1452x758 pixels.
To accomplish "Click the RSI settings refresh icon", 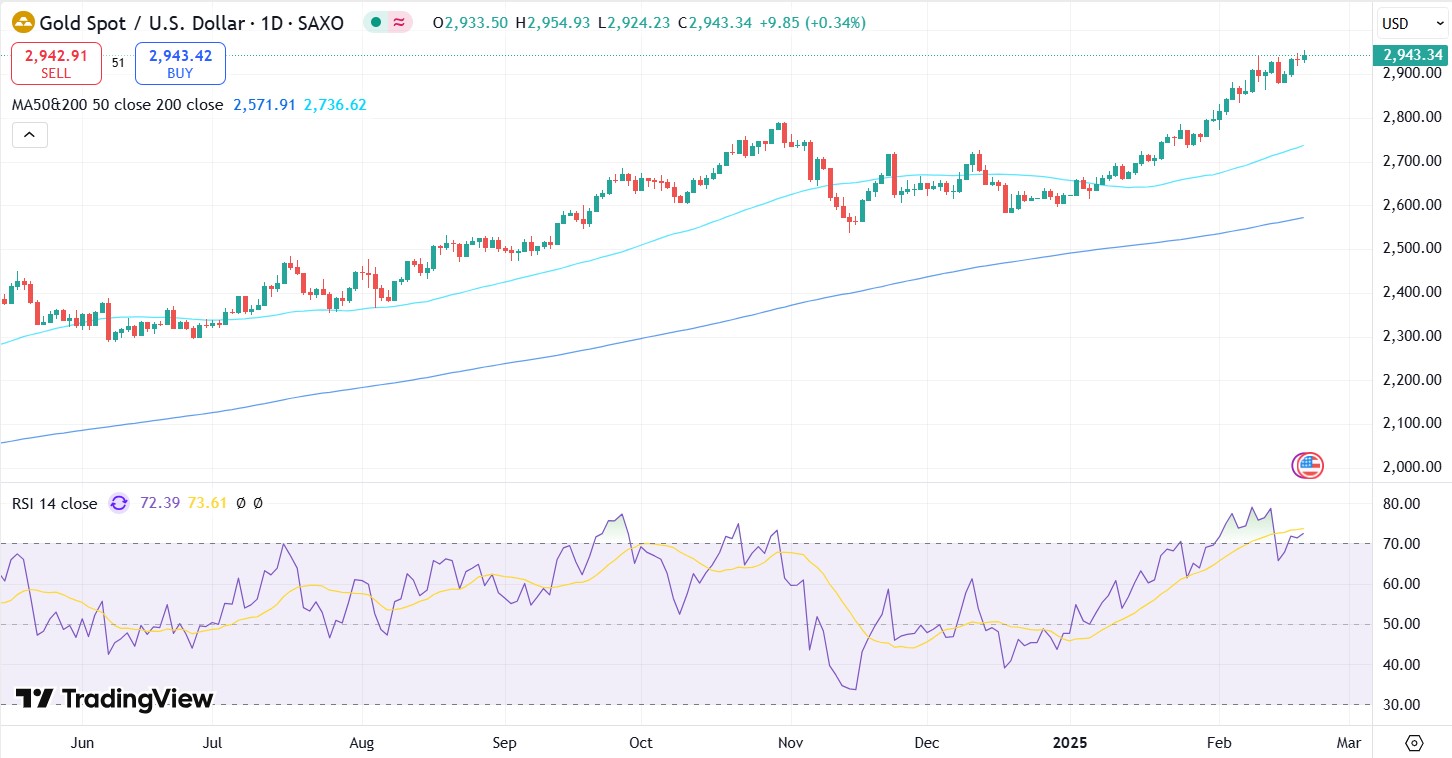I will click(118, 503).
